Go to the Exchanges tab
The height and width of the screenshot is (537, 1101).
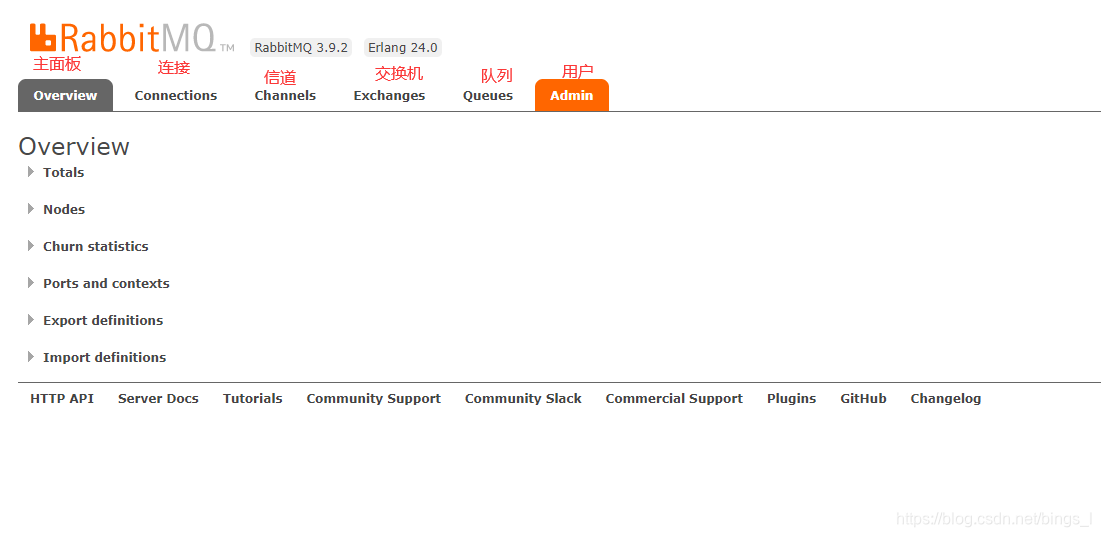tap(389, 95)
